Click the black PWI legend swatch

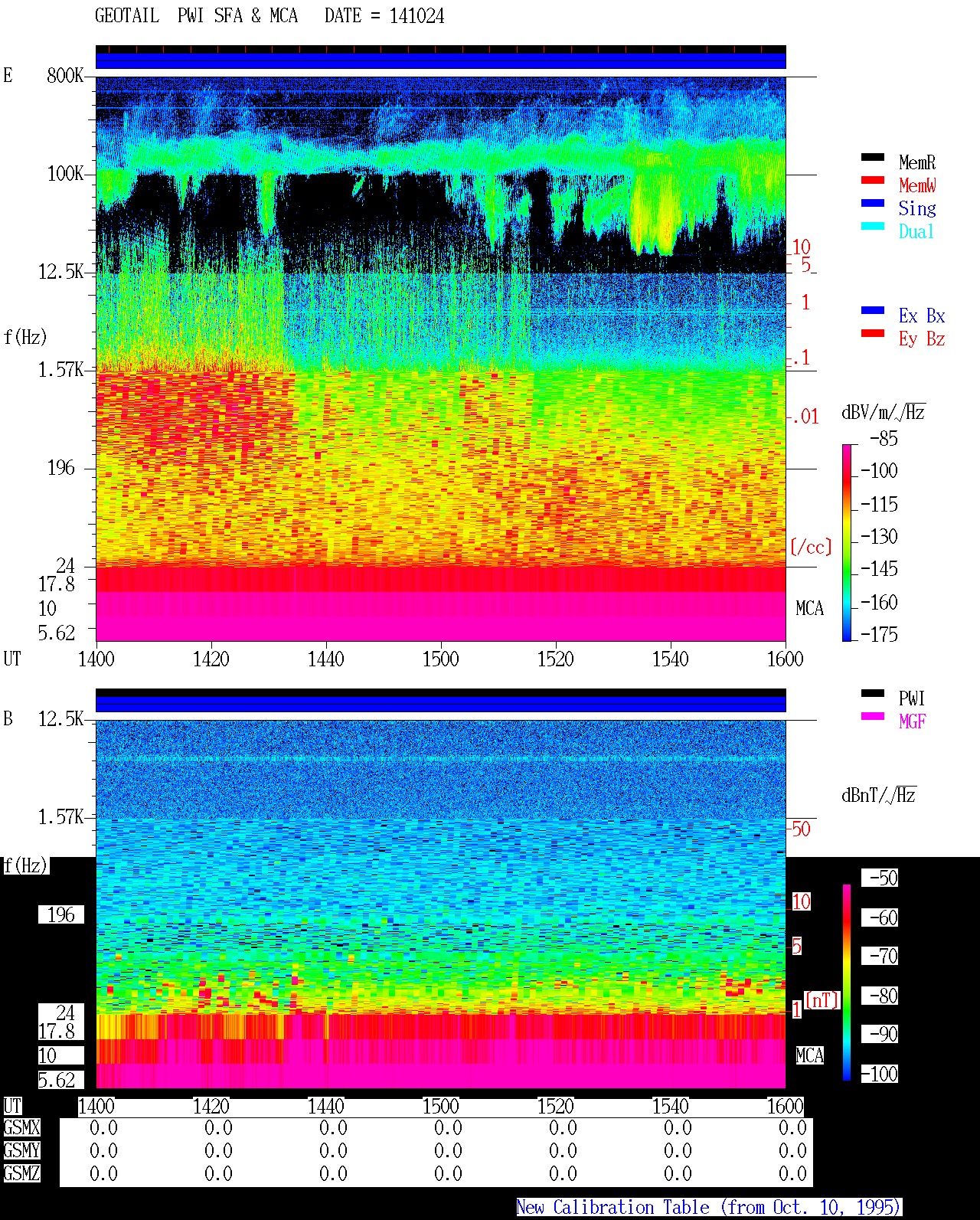tap(873, 693)
